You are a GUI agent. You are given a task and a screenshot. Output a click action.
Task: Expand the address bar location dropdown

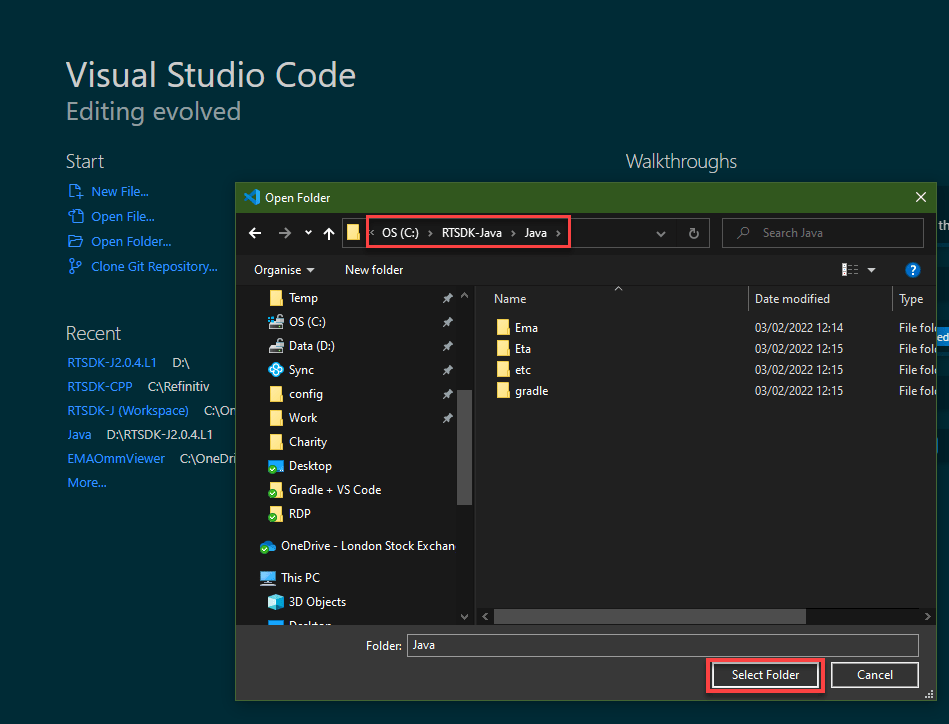tap(661, 232)
